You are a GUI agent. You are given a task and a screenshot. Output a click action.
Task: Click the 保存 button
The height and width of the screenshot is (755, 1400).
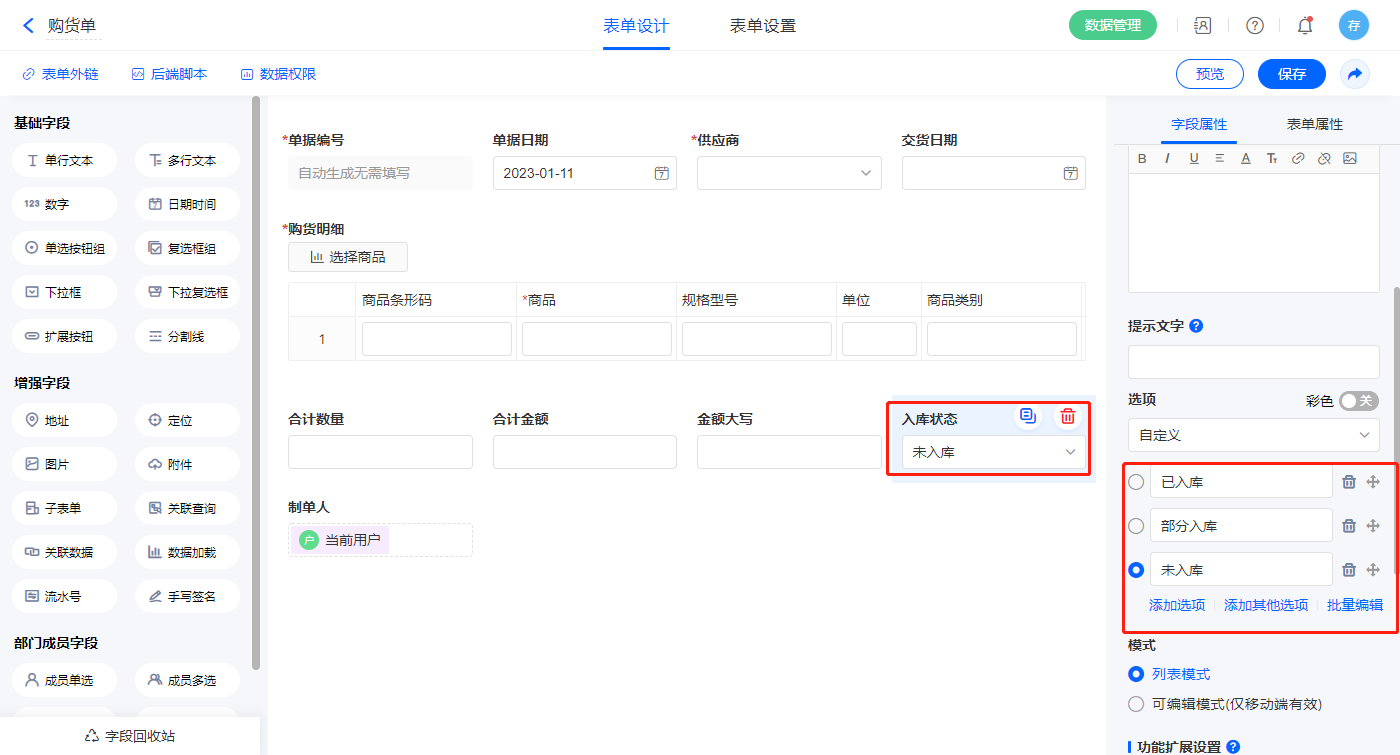coord(1291,74)
